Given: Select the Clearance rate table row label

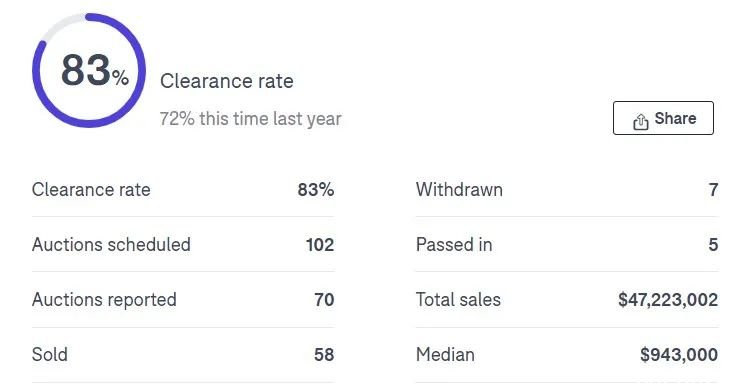Looking at the screenshot, I should (91, 190).
